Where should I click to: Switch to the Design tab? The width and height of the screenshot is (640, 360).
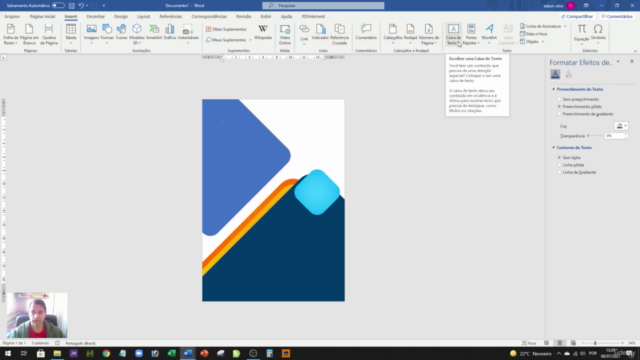click(x=121, y=17)
